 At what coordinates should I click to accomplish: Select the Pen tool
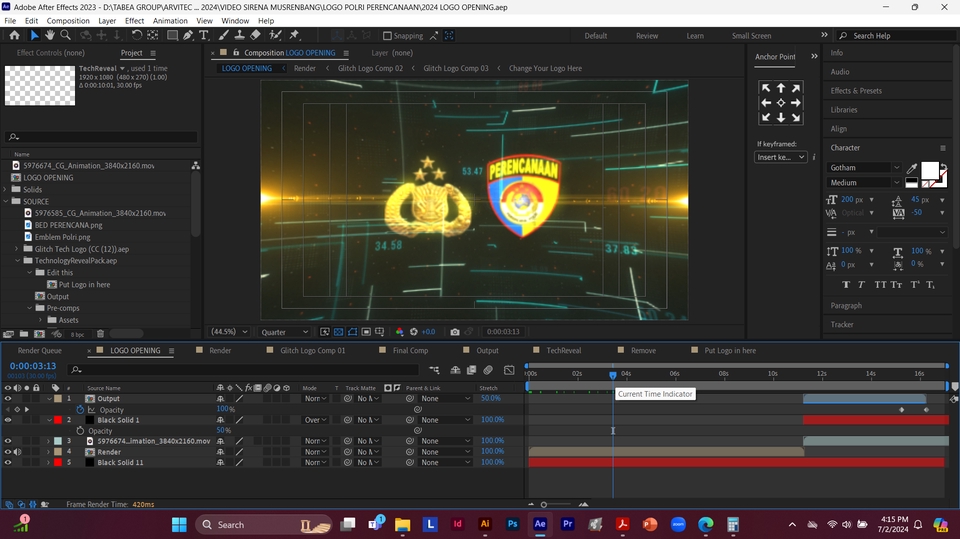(188, 36)
